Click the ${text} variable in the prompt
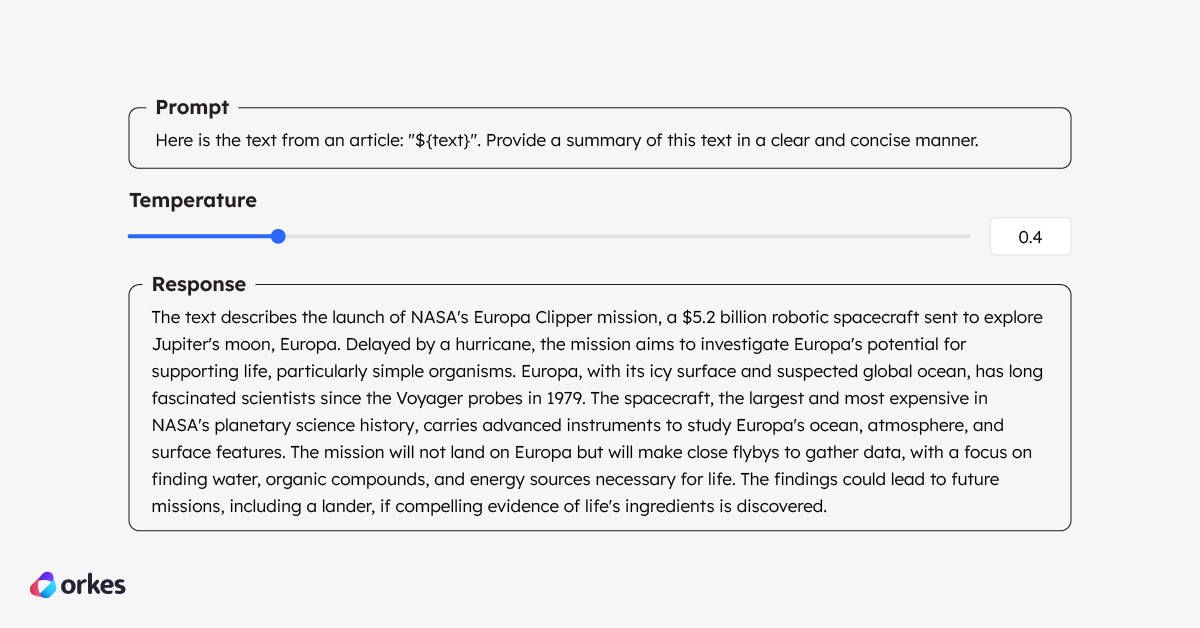 tap(444, 140)
